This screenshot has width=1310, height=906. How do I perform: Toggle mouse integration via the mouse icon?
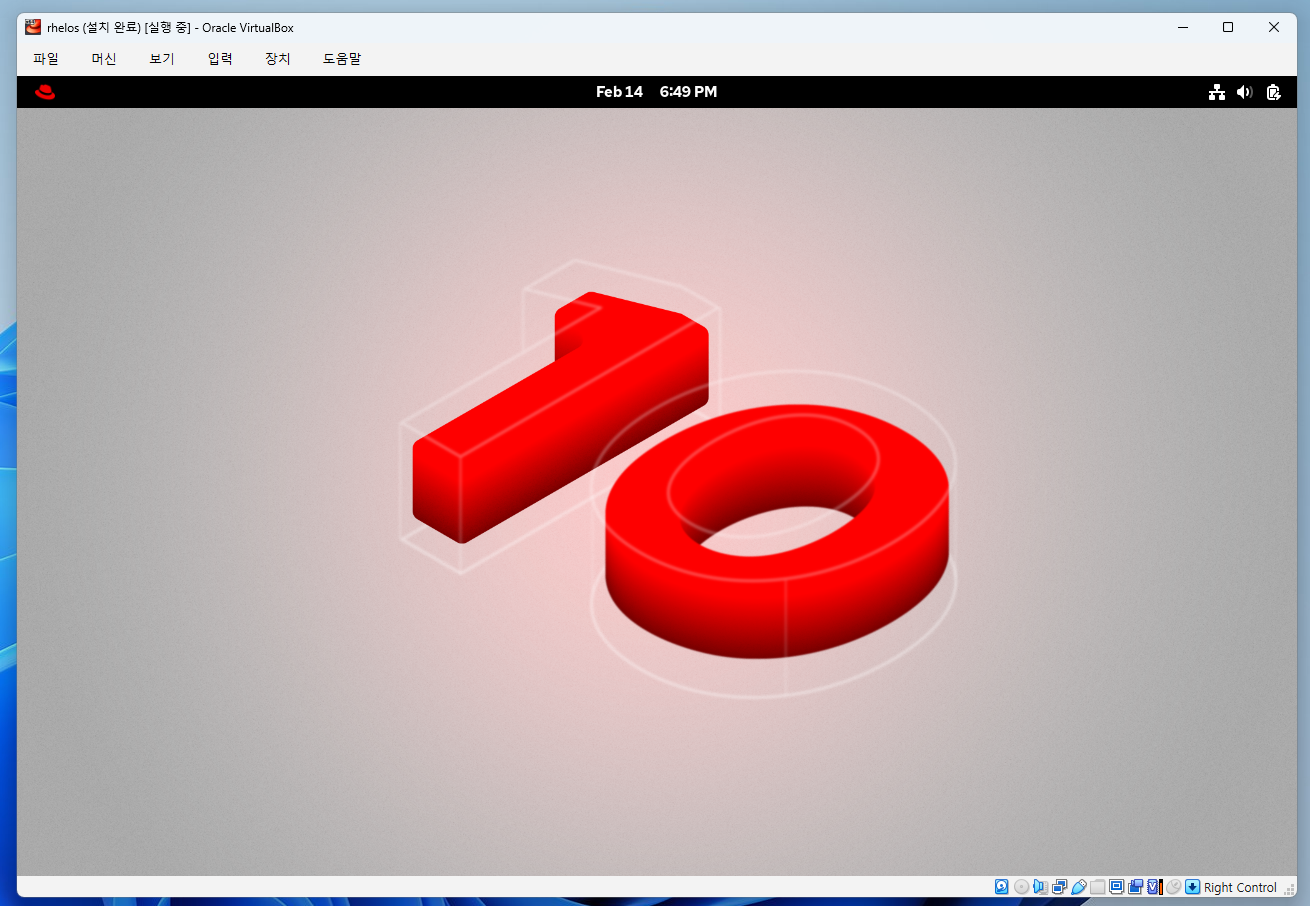tap(1172, 887)
